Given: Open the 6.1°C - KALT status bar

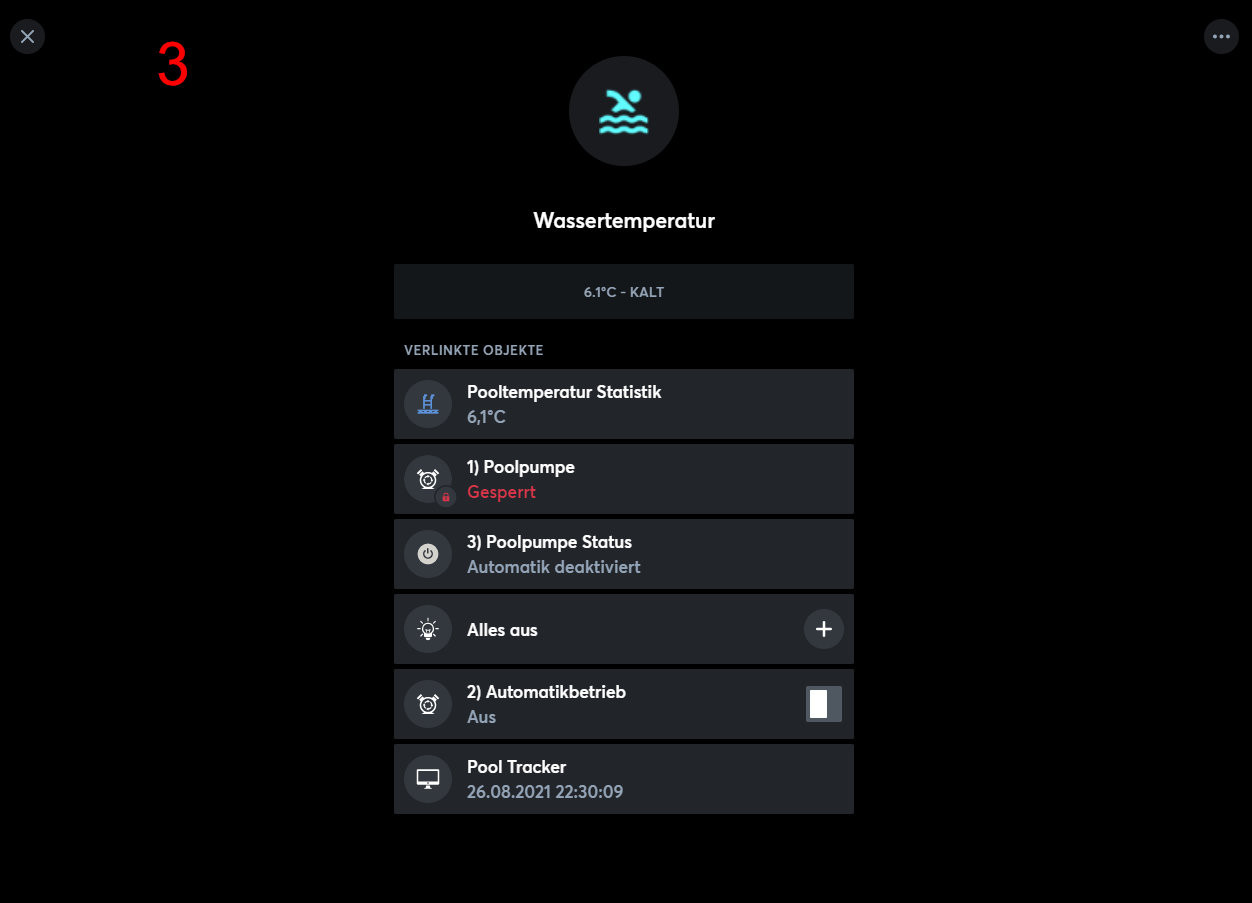Looking at the screenshot, I should pos(624,292).
